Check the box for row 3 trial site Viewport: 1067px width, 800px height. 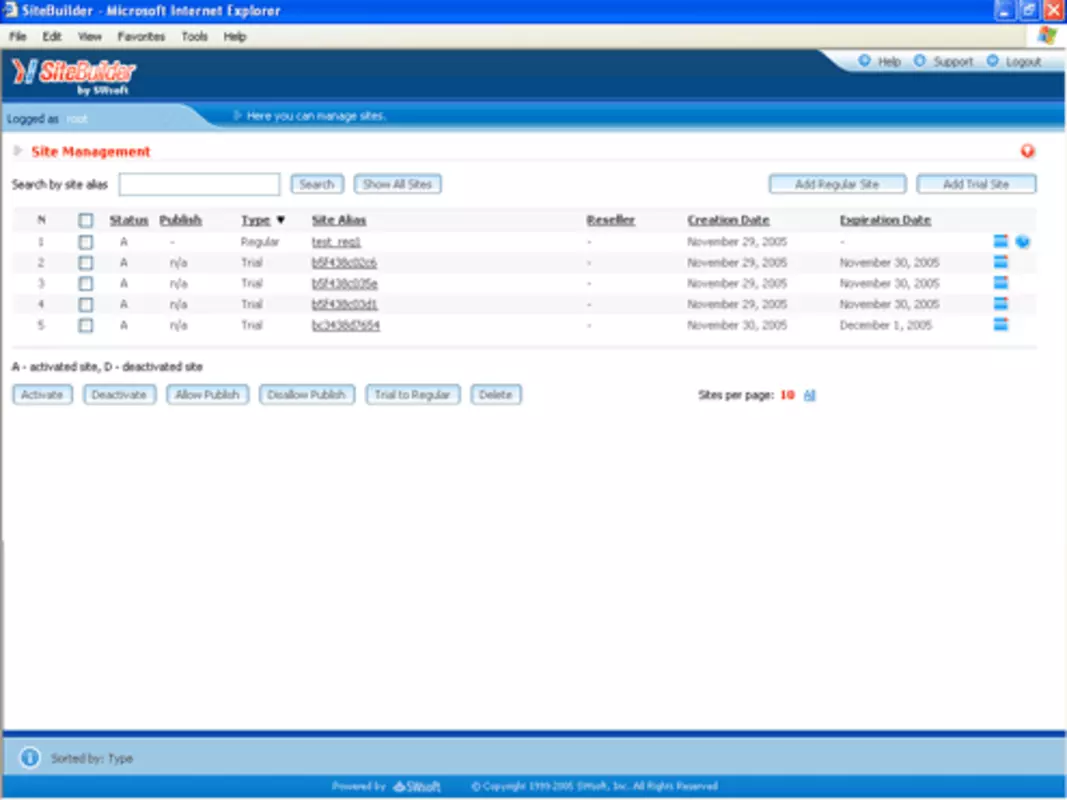[x=86, y=284]
